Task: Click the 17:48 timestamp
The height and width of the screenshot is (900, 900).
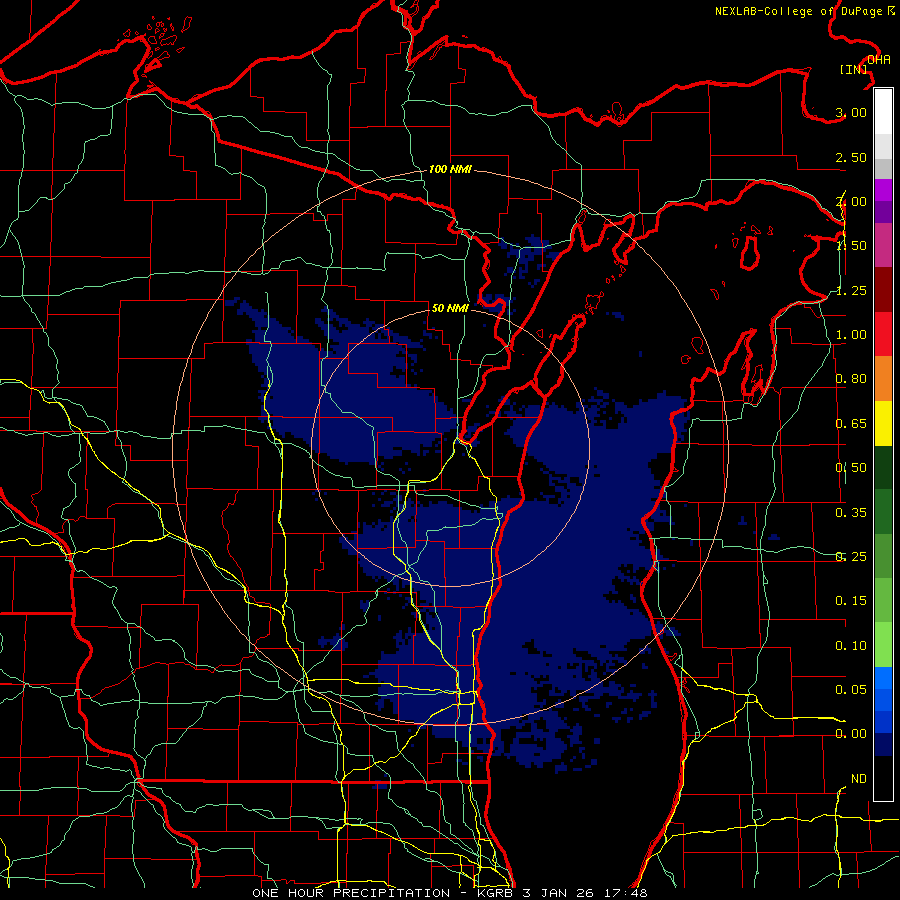Action: tap(628, 893)
